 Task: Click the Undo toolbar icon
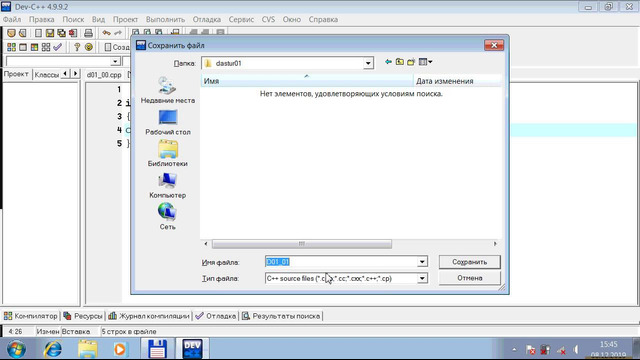(x=106, y=33)
